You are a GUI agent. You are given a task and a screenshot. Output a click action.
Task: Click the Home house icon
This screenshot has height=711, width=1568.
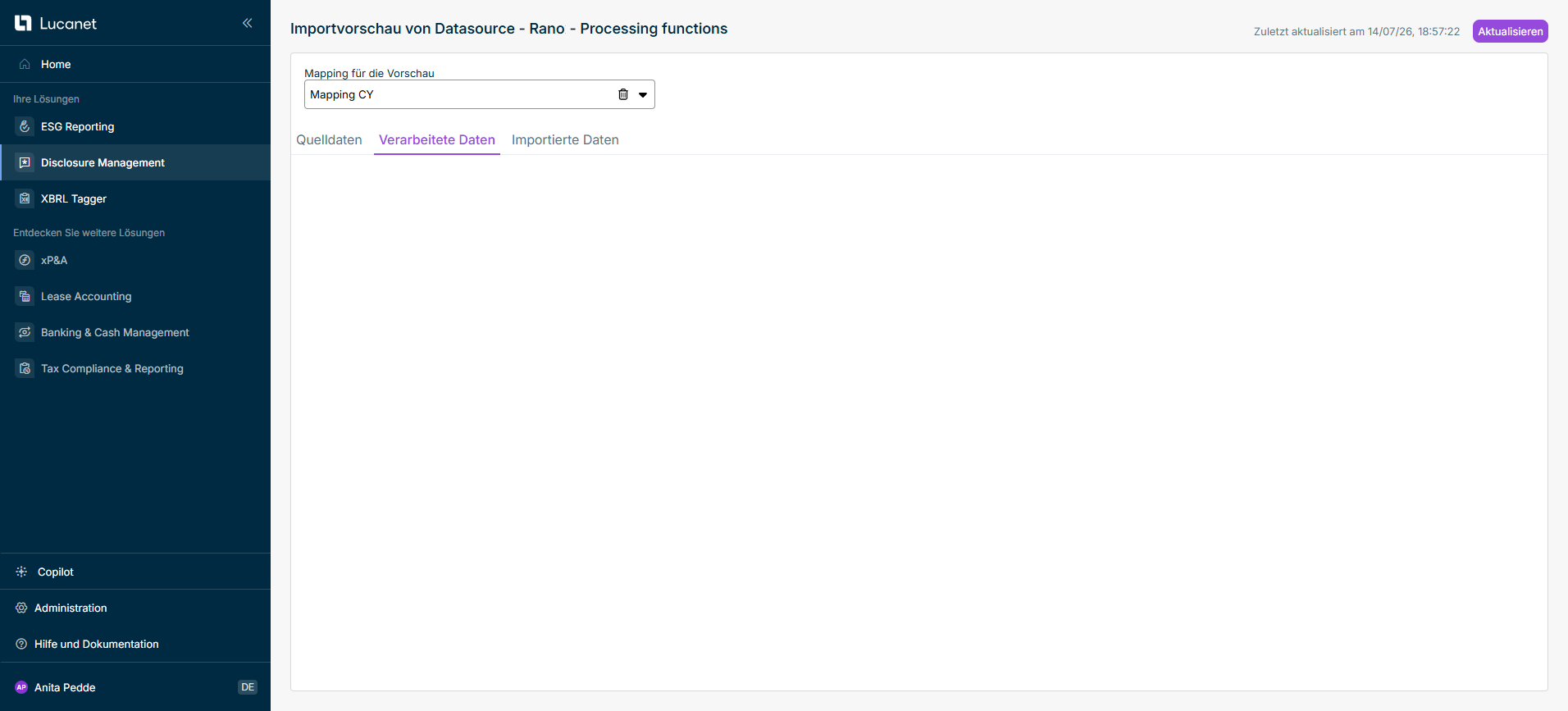coord(25,64)
